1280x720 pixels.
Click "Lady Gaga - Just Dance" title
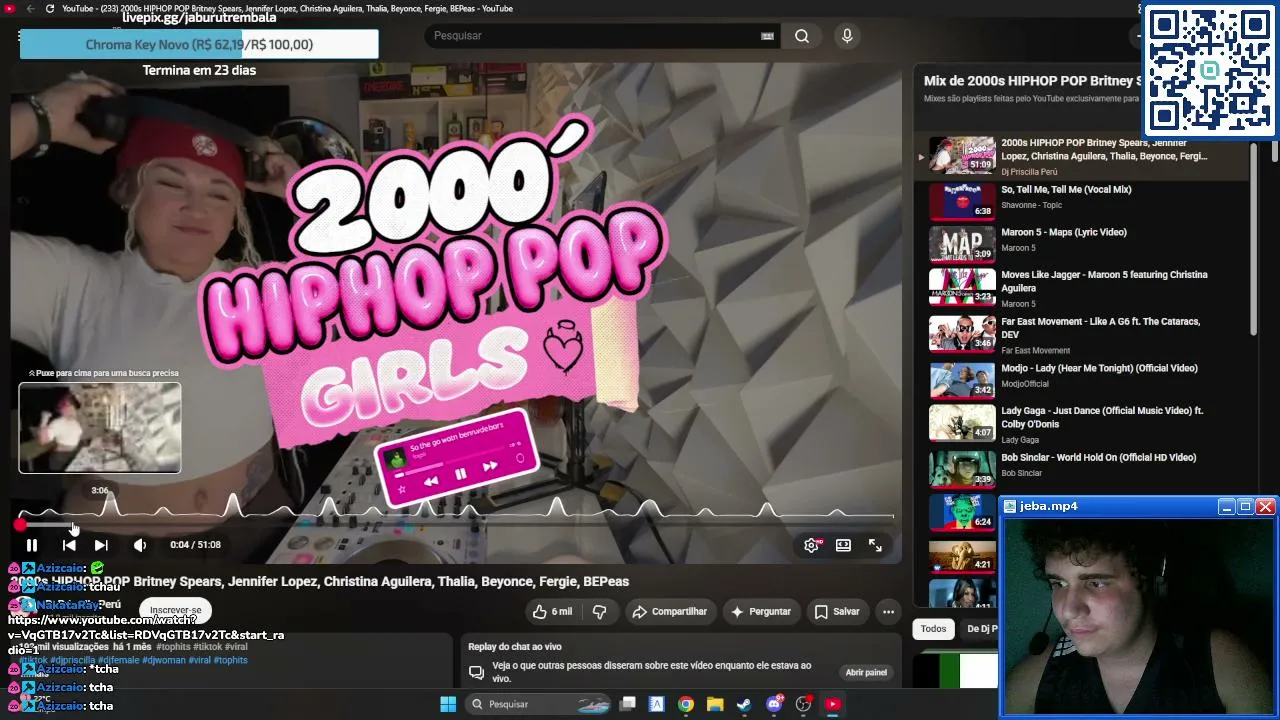pos(1102,417)
